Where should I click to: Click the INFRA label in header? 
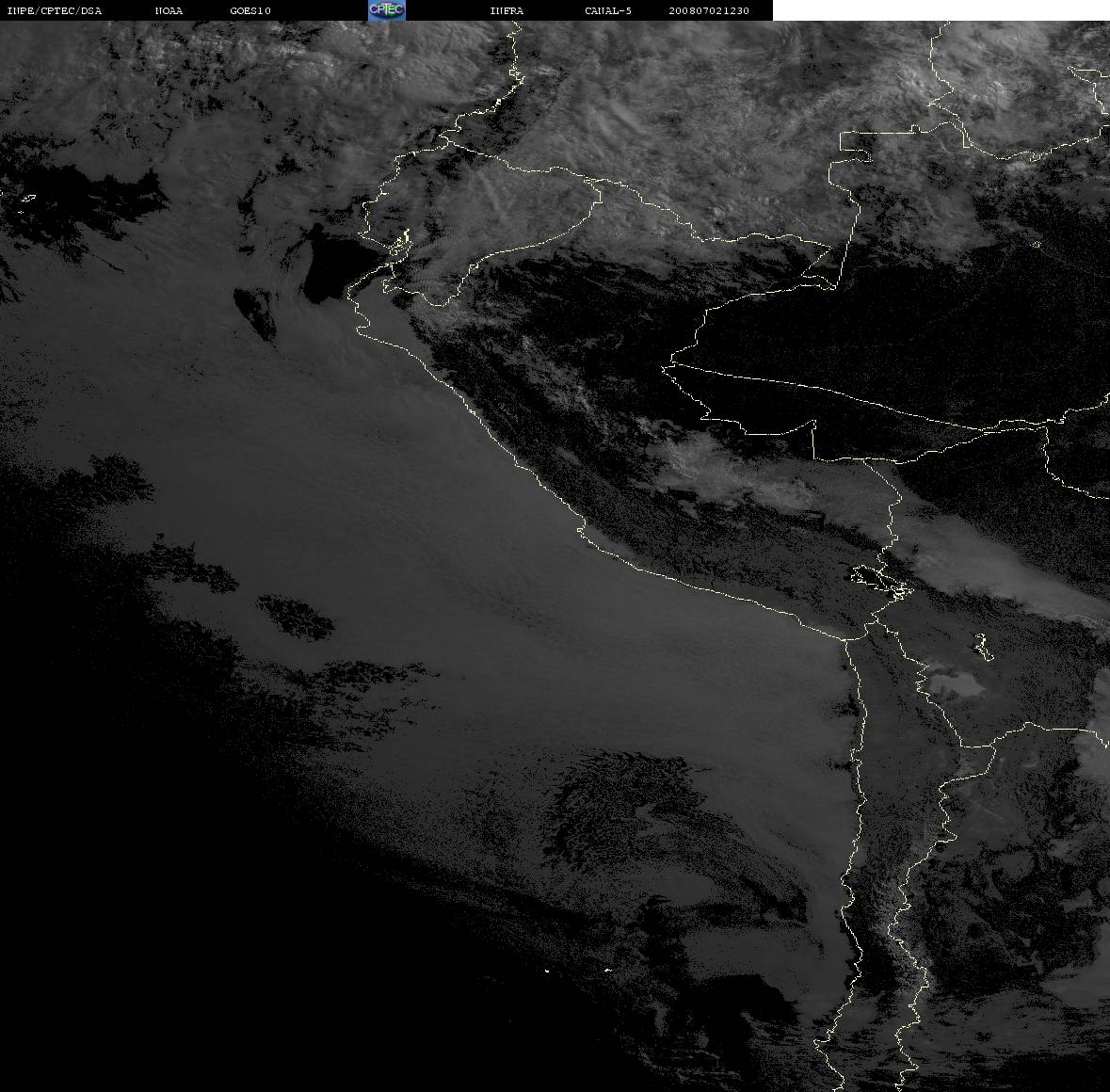point(507,10)
